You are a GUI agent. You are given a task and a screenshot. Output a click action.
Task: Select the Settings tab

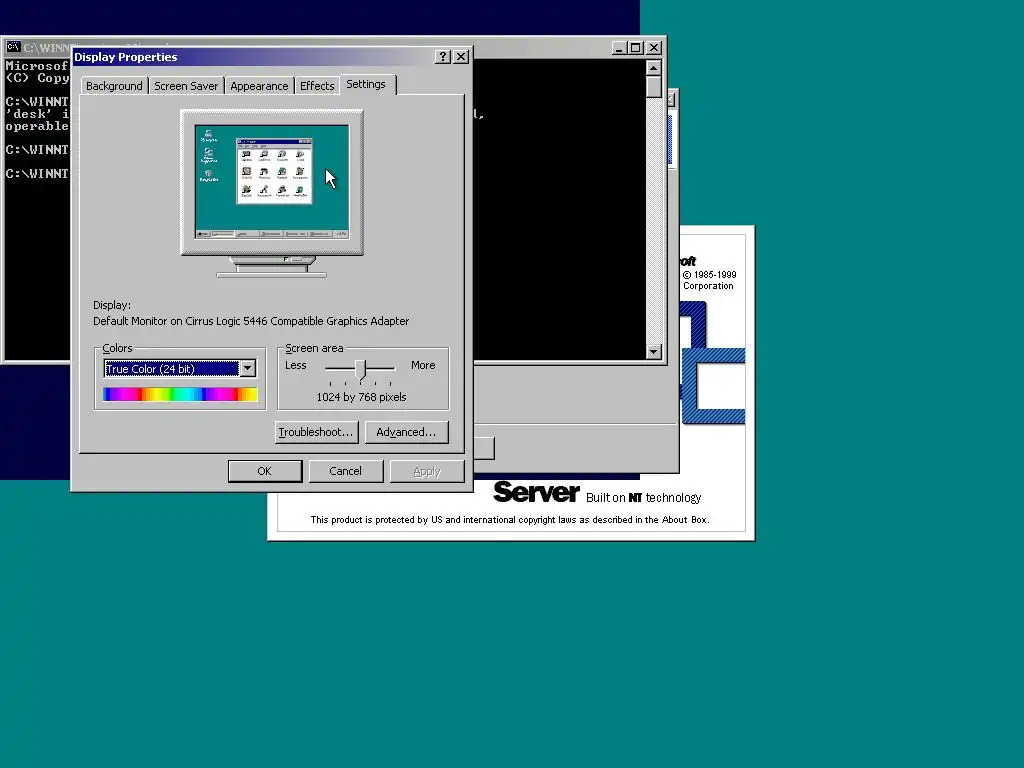pos(367,84)
